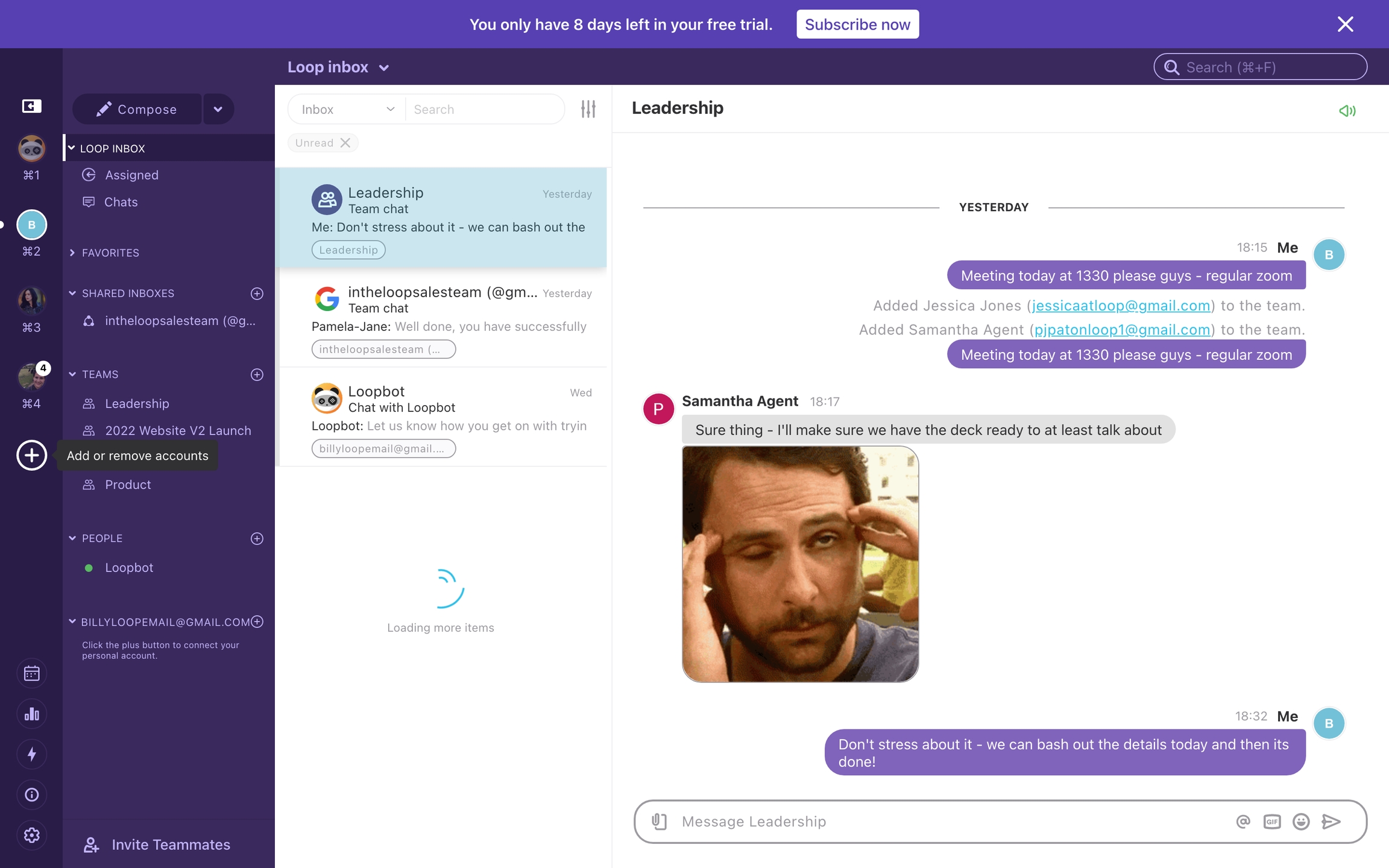Open the intheloopsalesteam conversation from Pamela-Jane
Image resolution: width=1389 pixels, height=868 pixels.
pos(442,317)
